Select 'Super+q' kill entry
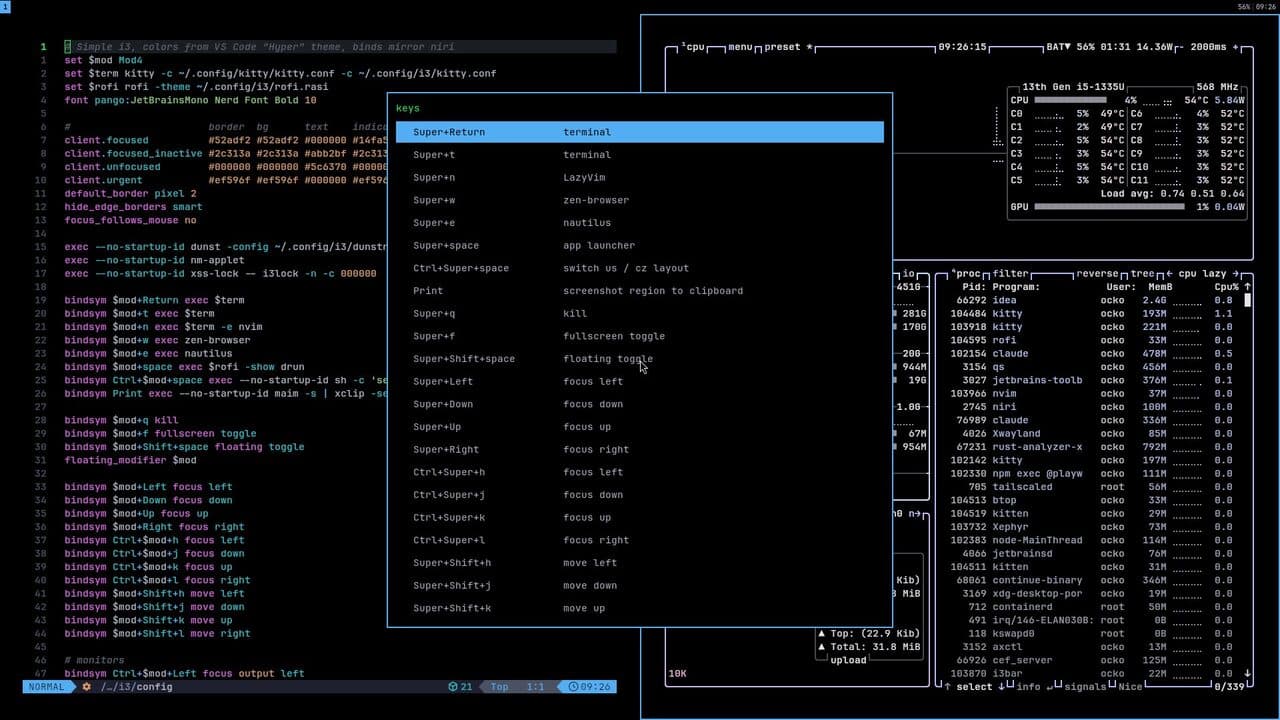Viewport: 1280px width, 720px height. click(640, 313)
